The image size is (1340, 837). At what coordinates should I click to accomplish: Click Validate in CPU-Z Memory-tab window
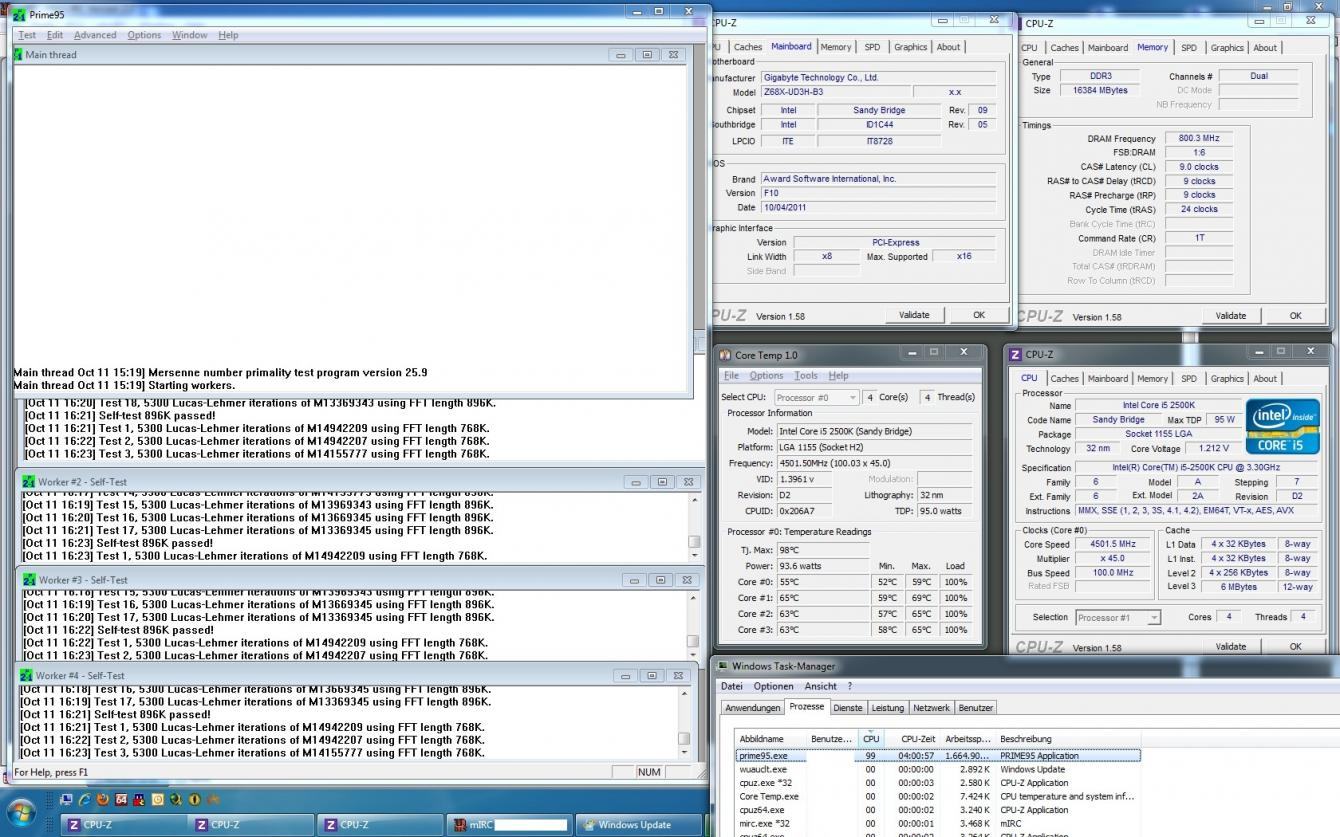point(1230,316)
